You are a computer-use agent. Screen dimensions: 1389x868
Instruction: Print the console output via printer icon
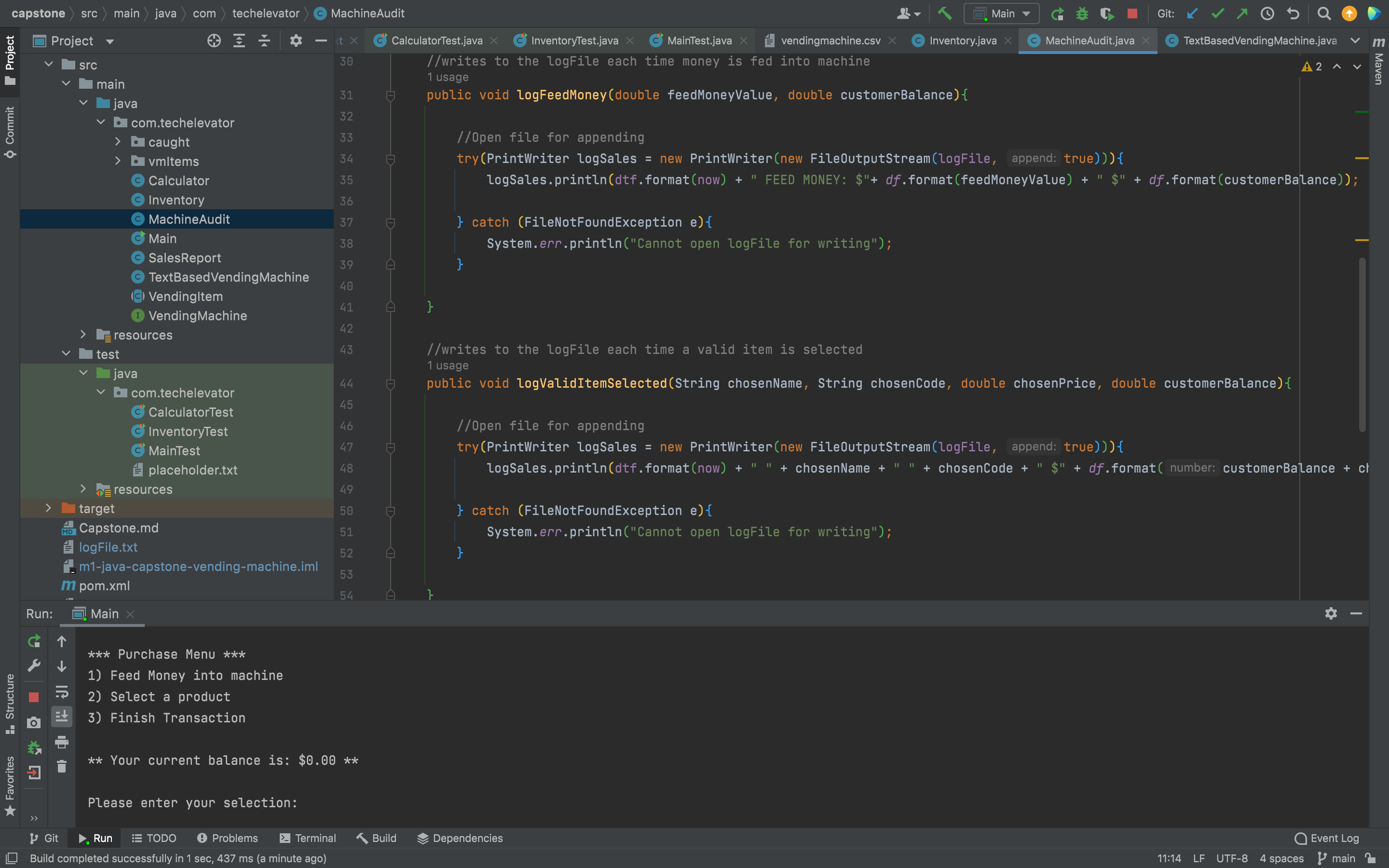[62, 742]
